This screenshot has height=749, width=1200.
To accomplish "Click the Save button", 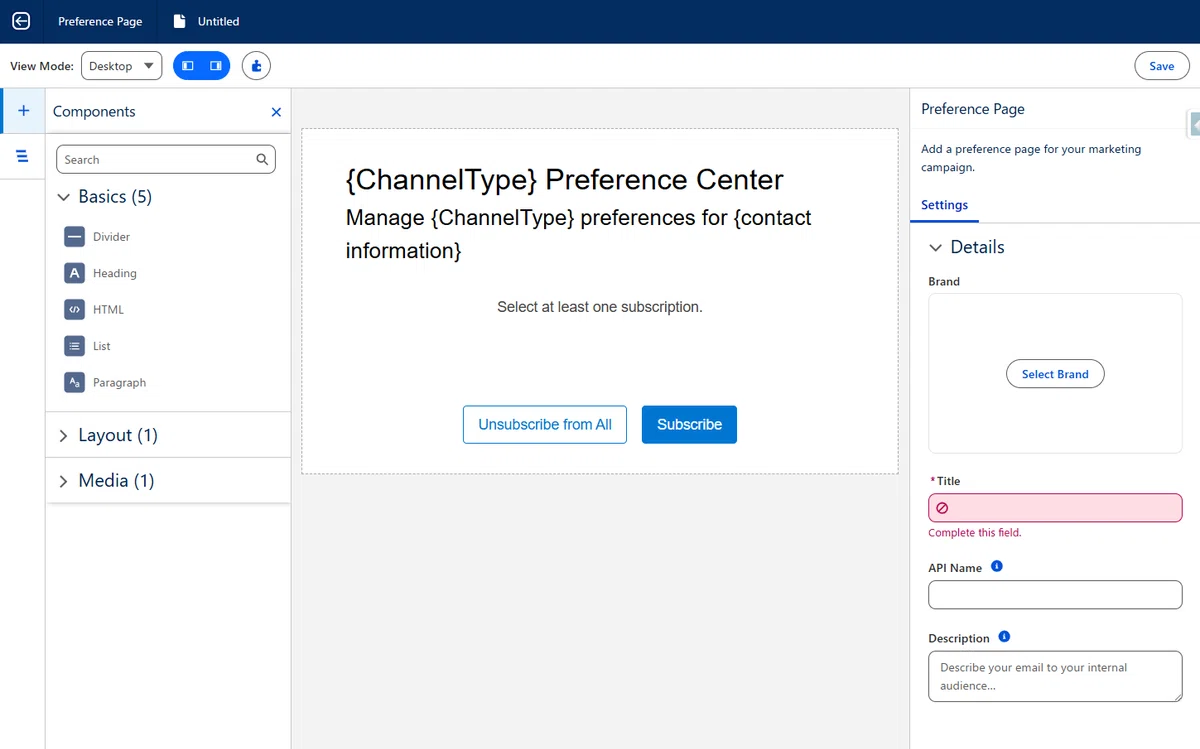I will click(1162, 66).
